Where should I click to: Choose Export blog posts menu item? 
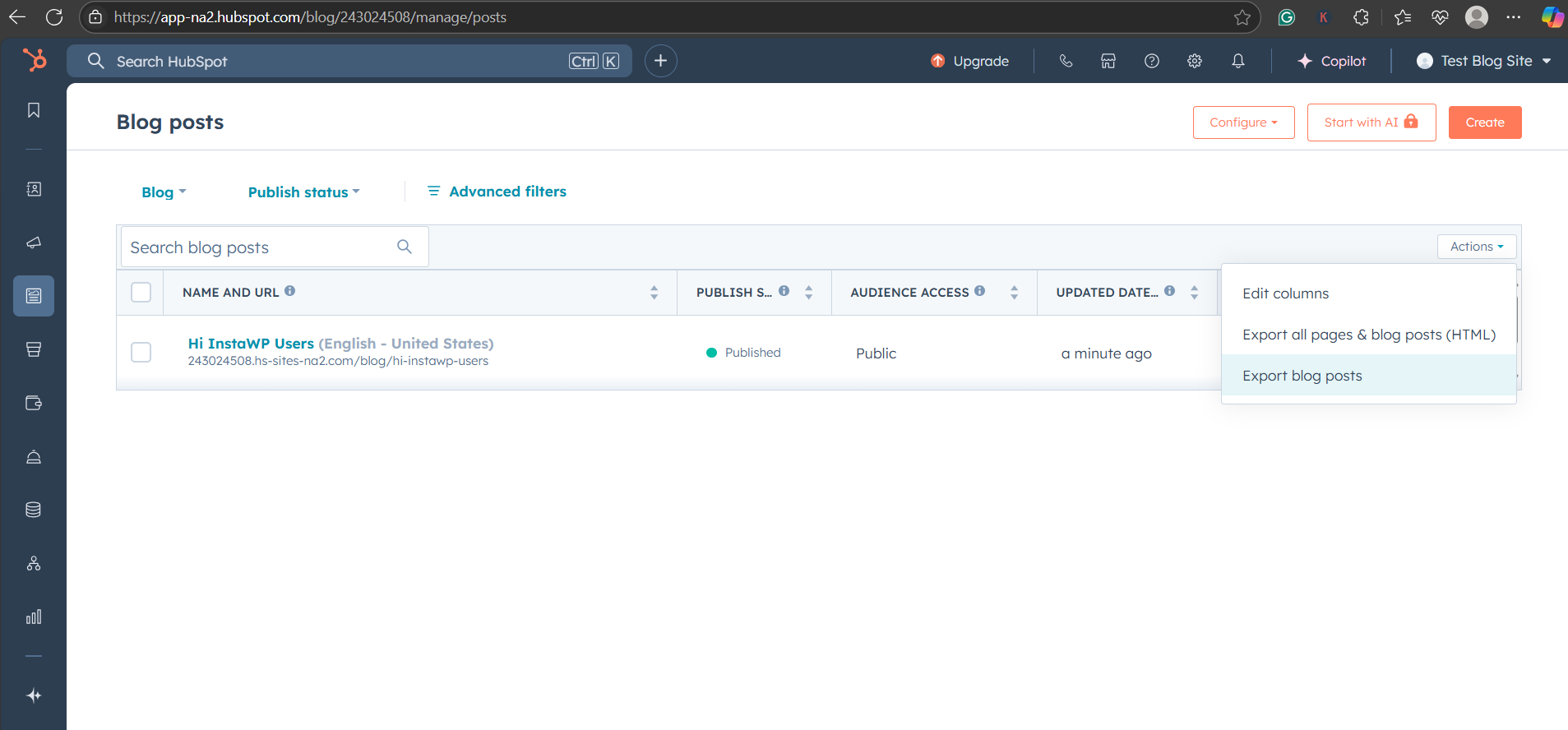(x=1369, y=376)
